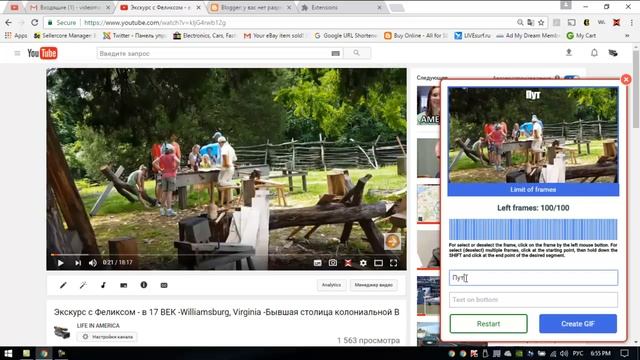
Task: Open Chrome three-dot menu
Action: click(632, 22)
